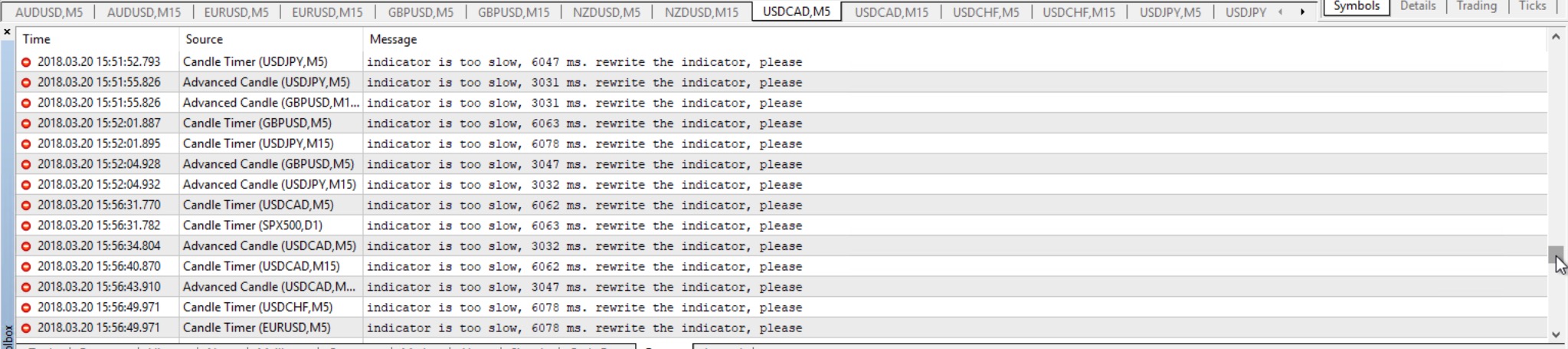Image resolution: width=1568 pixels, height=349 pixels.
Task: Click scrollbar up arrow in log
Action: (1556, 37)
